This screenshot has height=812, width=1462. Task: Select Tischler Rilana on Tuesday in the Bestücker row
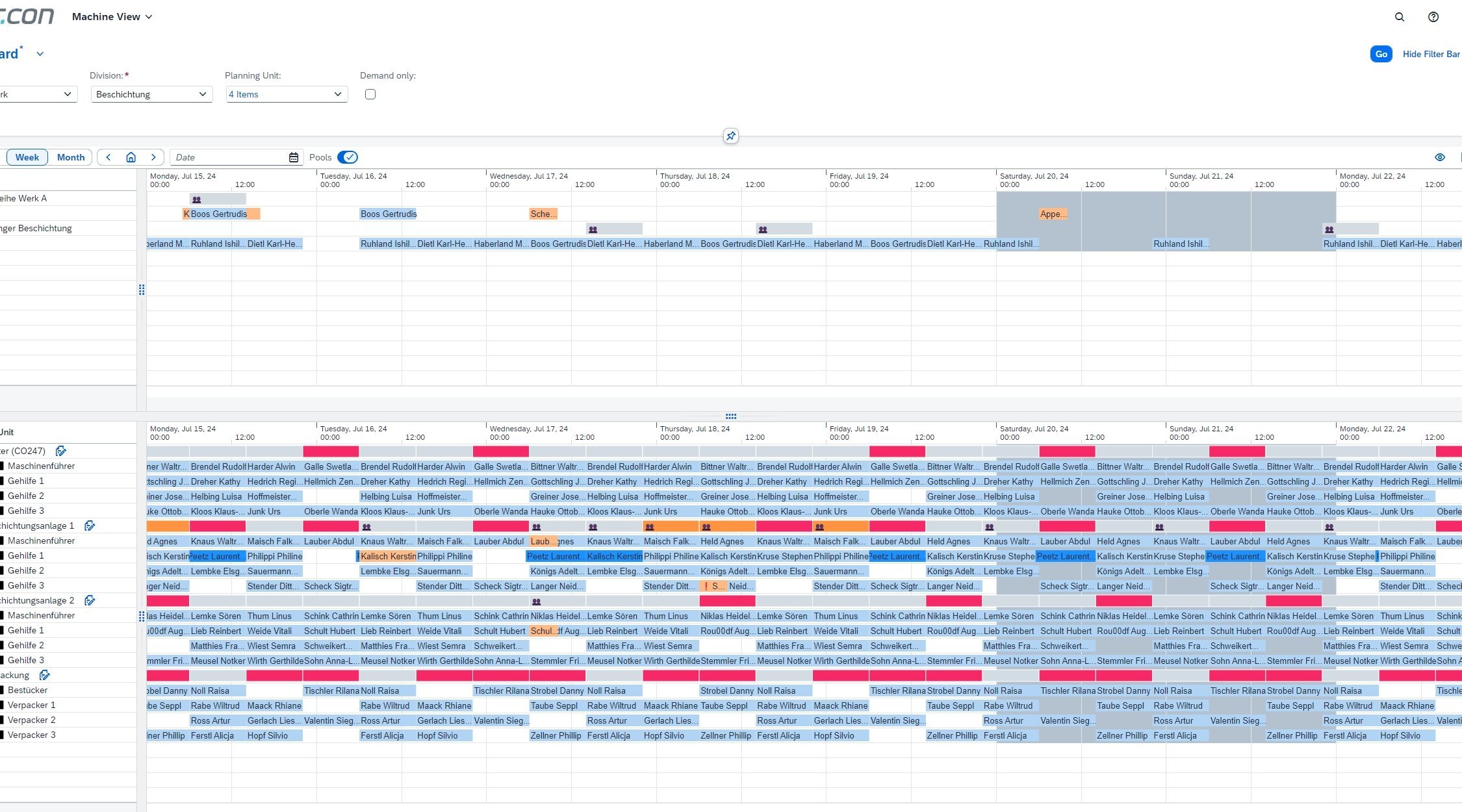click(x=331, y=691)
